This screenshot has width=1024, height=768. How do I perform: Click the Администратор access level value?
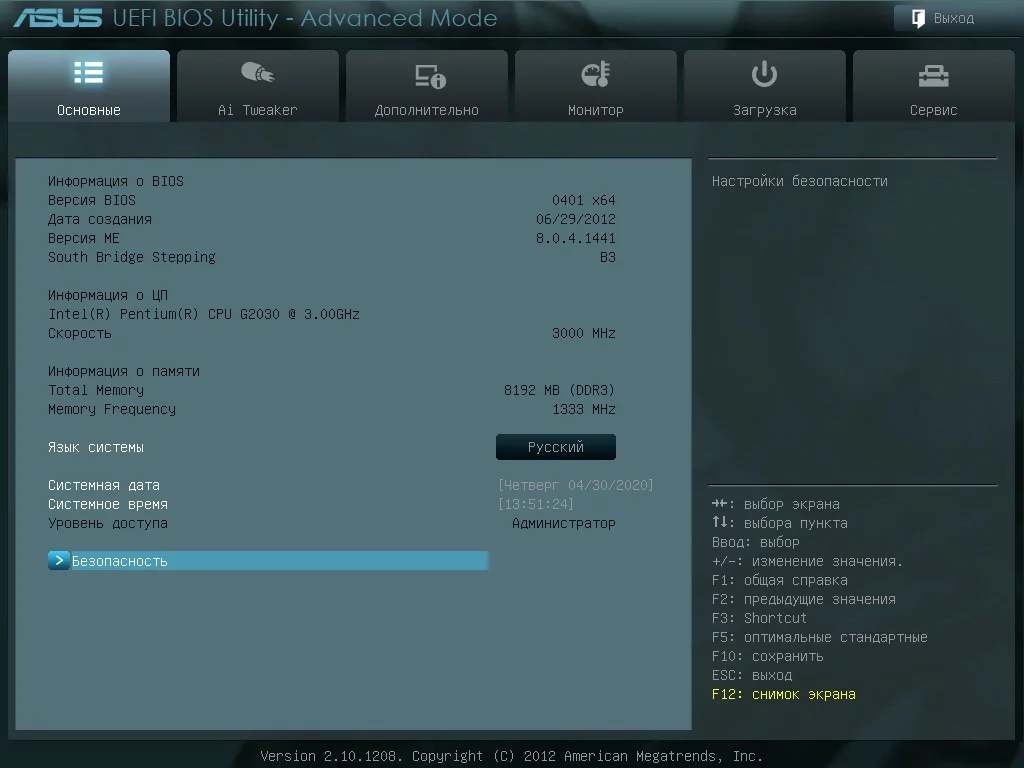pos(564,523)
